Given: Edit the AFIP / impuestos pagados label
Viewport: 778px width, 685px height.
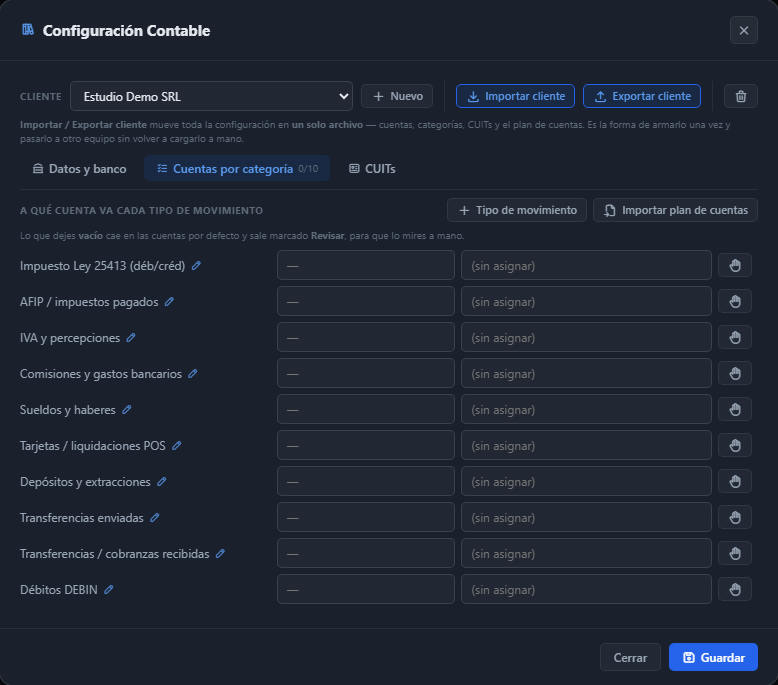Looking at the screenshot, I should (x=170, y=302).
